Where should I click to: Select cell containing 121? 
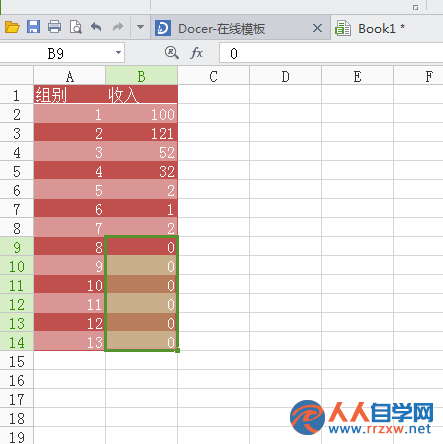pos(141,133)
